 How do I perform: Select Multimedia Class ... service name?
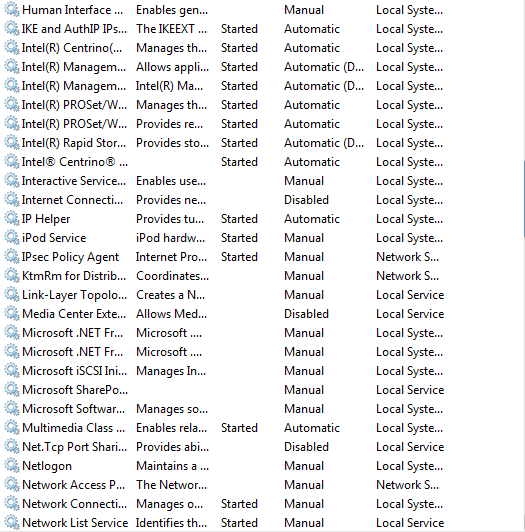[x=73, y=428]
